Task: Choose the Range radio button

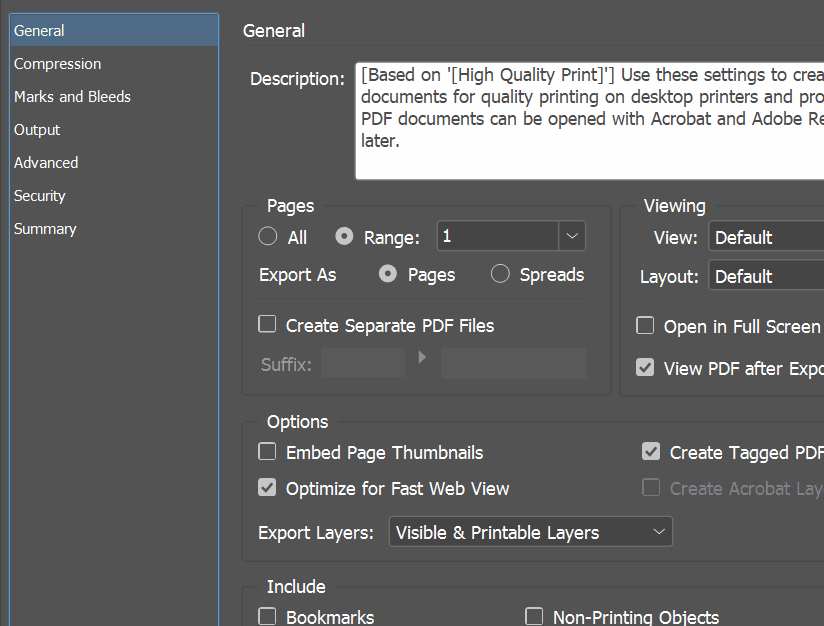Action: (345, 237)
